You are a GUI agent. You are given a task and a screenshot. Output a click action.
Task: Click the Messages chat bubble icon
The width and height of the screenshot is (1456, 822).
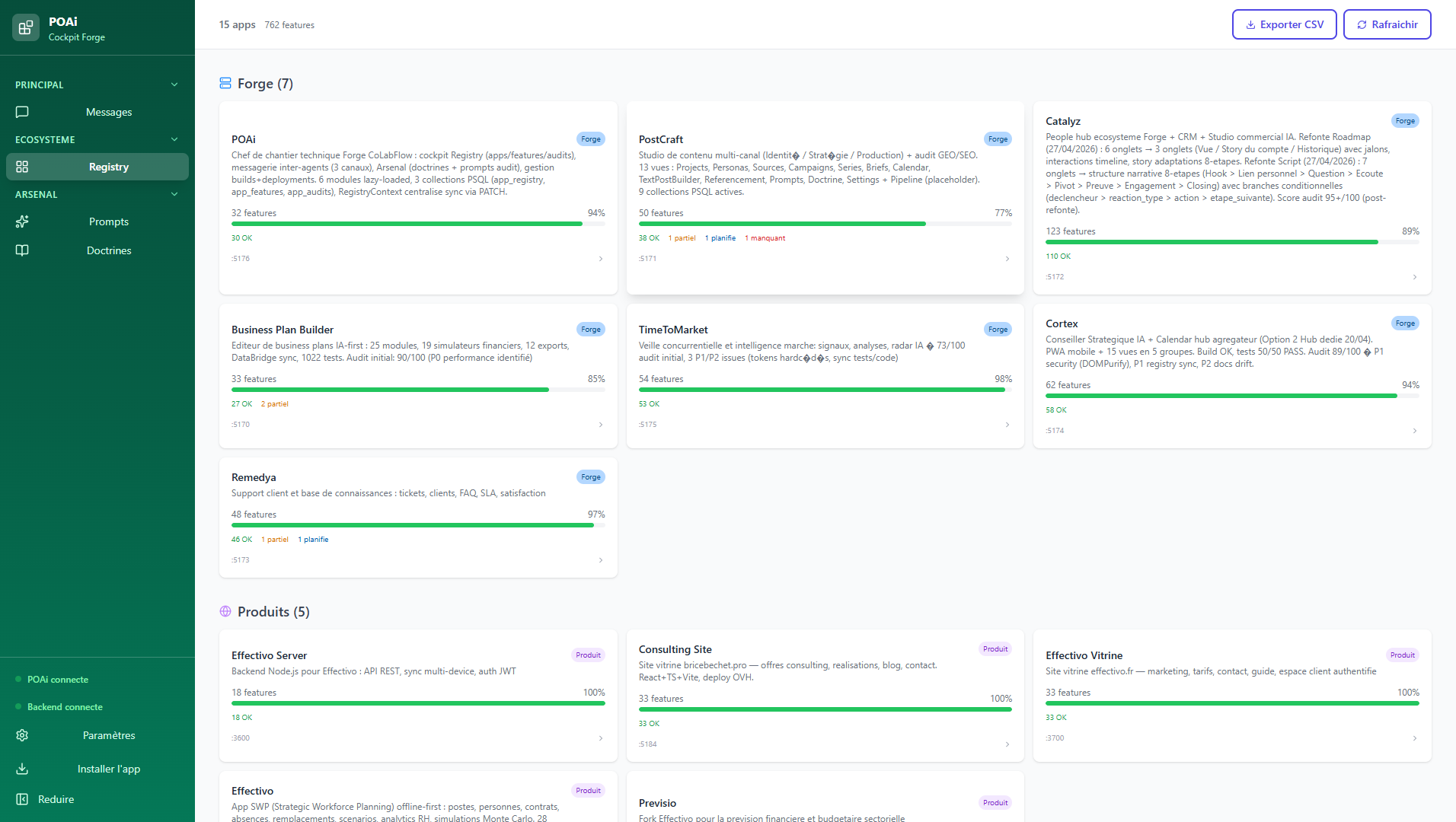tap(22, 112)
